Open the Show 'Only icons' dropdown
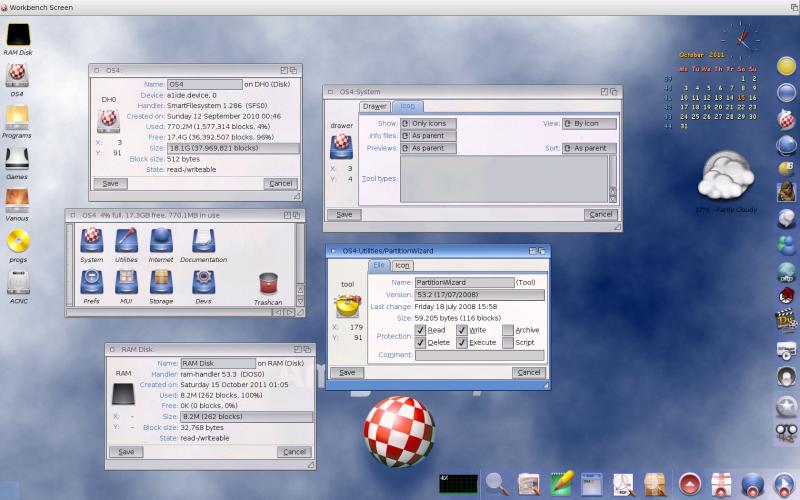This screenshot has width=800, height=500. click(x=430, y=124)
